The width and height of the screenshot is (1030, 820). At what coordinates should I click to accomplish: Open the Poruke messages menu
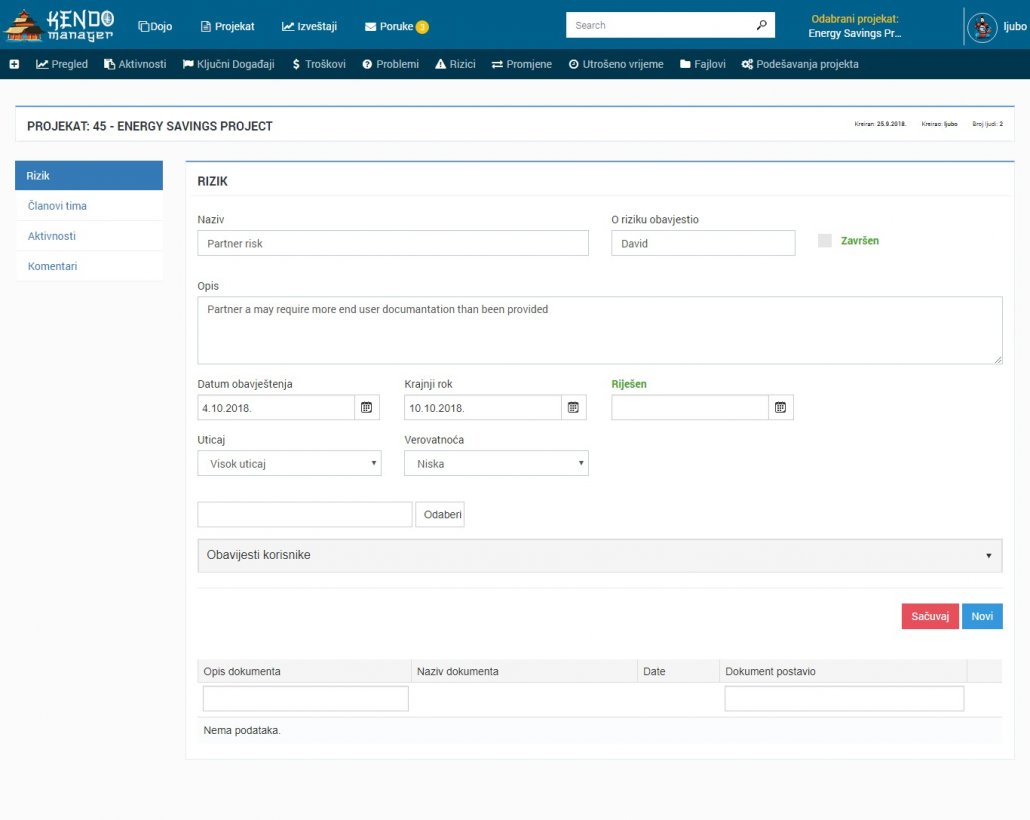(x=389, y=26)
